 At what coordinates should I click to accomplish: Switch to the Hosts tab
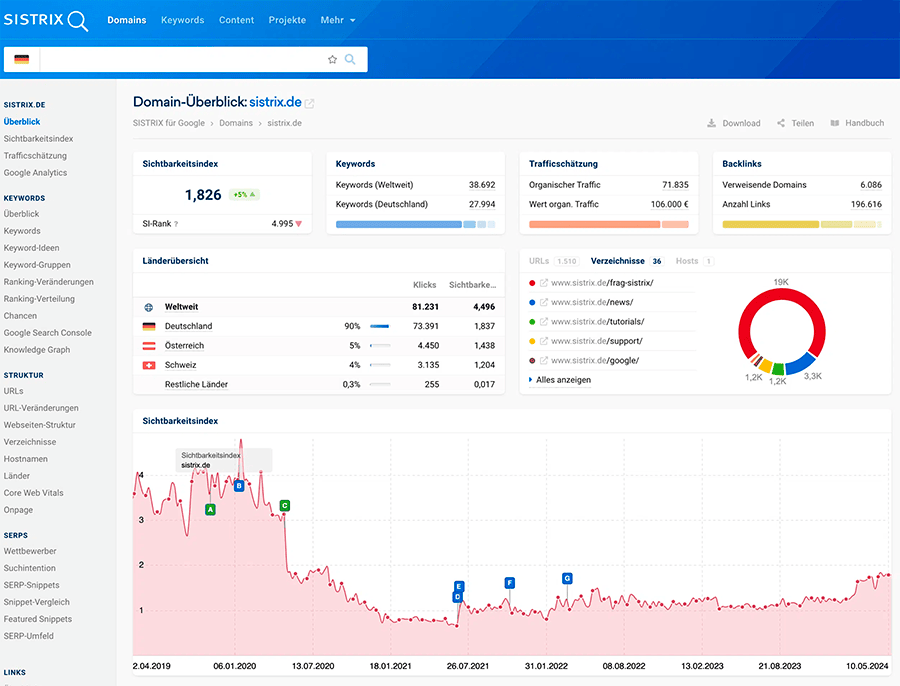(687, 261)
